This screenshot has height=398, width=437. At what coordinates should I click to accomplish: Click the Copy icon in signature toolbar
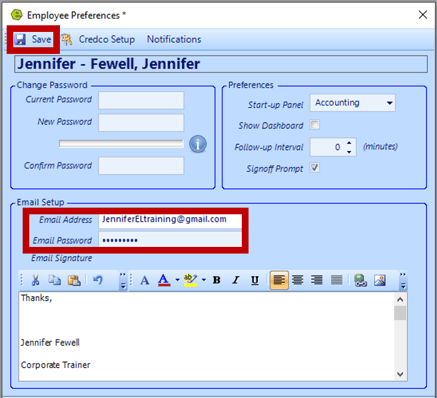(55, 280)
